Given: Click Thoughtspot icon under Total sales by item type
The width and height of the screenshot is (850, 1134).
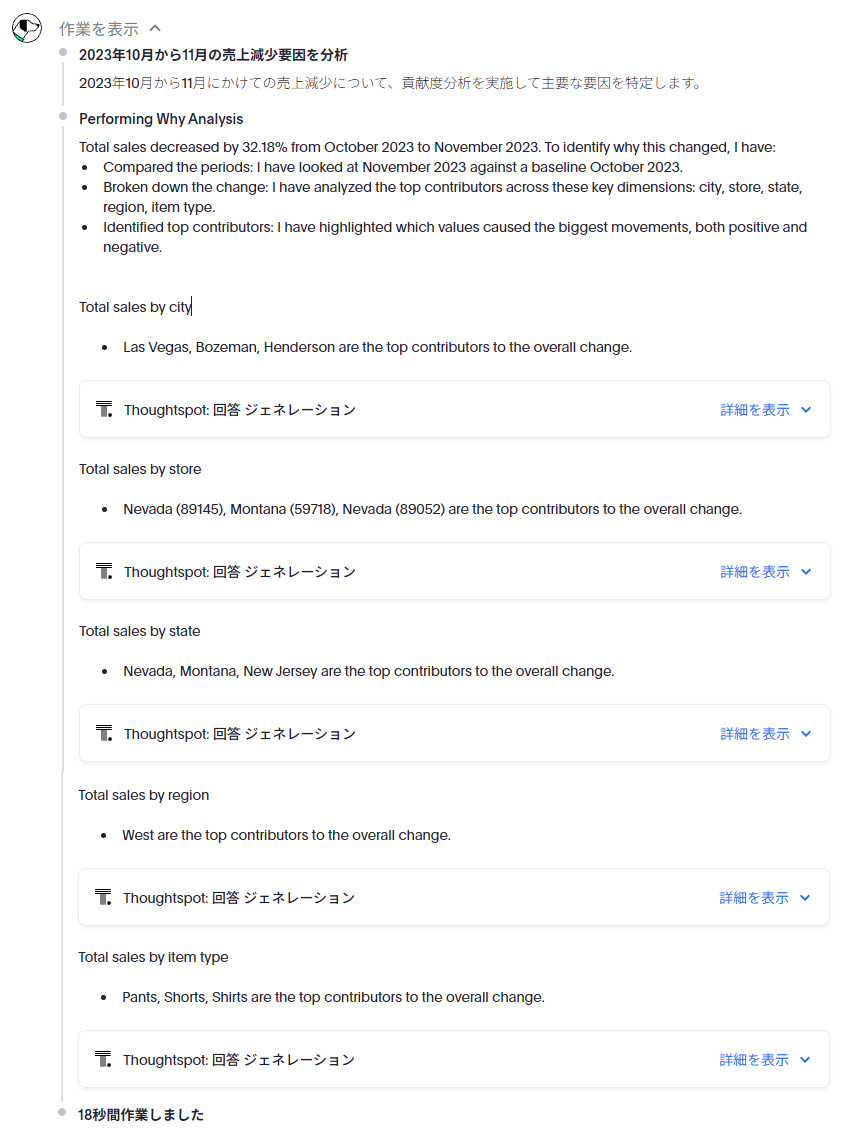Looking at the screenshot, I should pos(103,1060).
